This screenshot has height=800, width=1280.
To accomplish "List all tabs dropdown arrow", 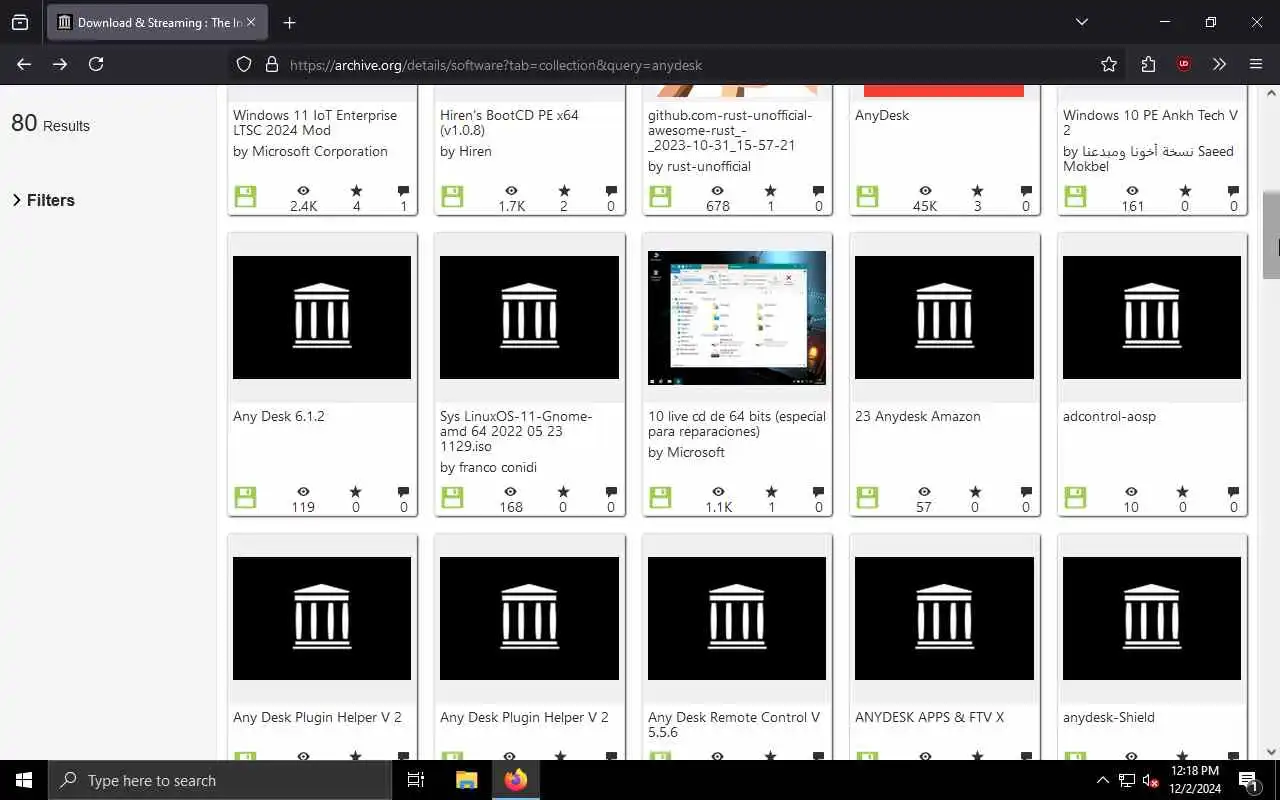I will [1082, 22].
